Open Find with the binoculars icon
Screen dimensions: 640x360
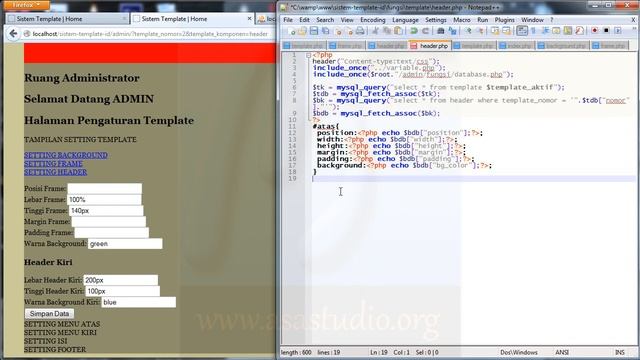[440, 31]
